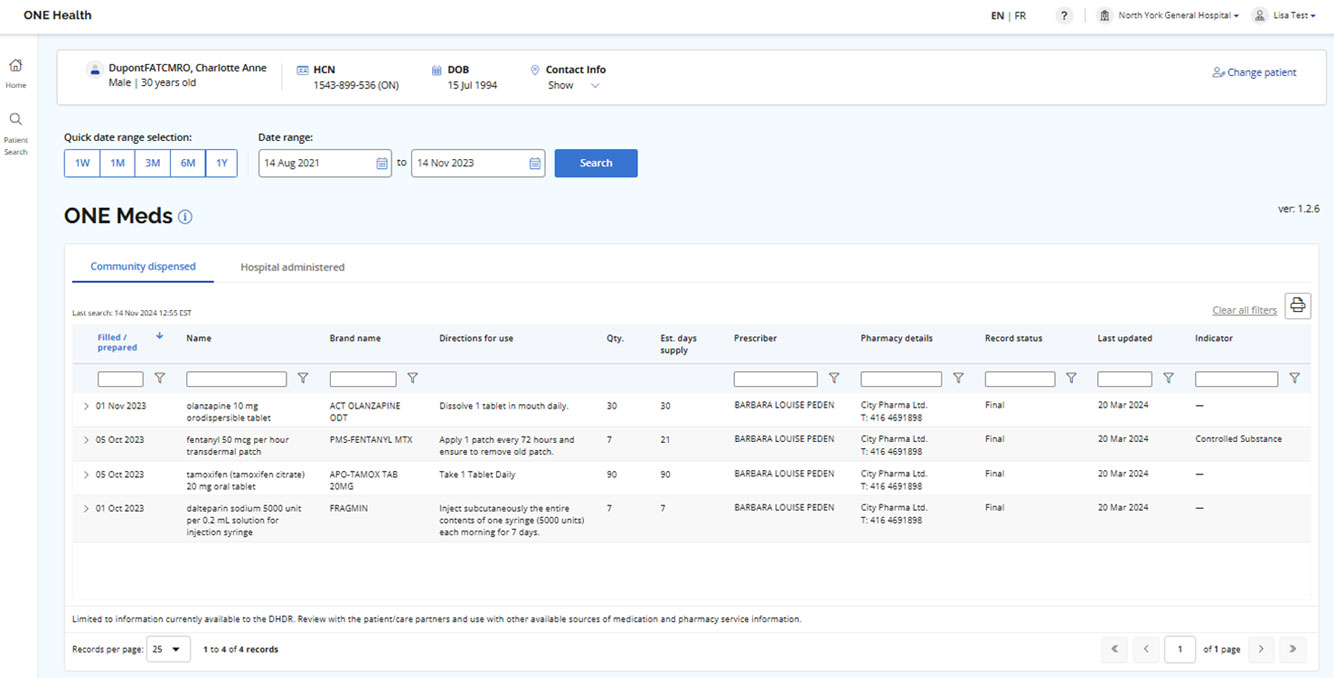Click the Name filter input box
Screen dimensions: 1334x678
[237, 379]
